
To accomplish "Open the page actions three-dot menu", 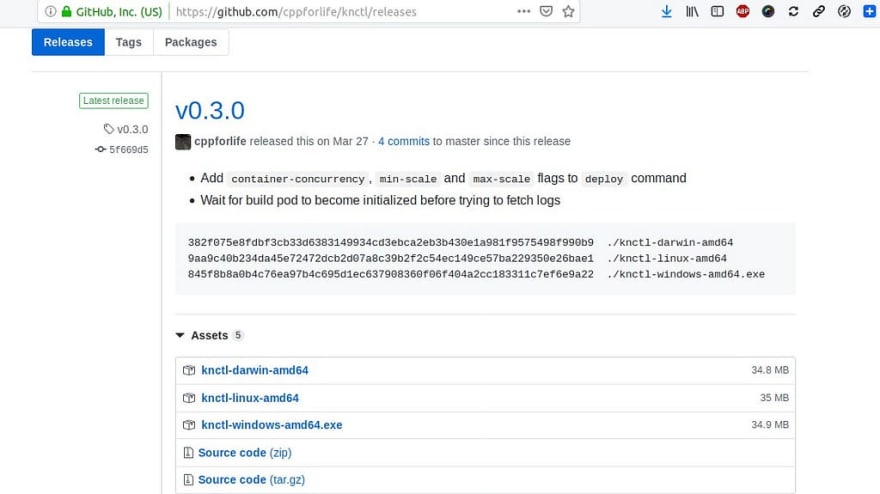I will click(524, 11).
